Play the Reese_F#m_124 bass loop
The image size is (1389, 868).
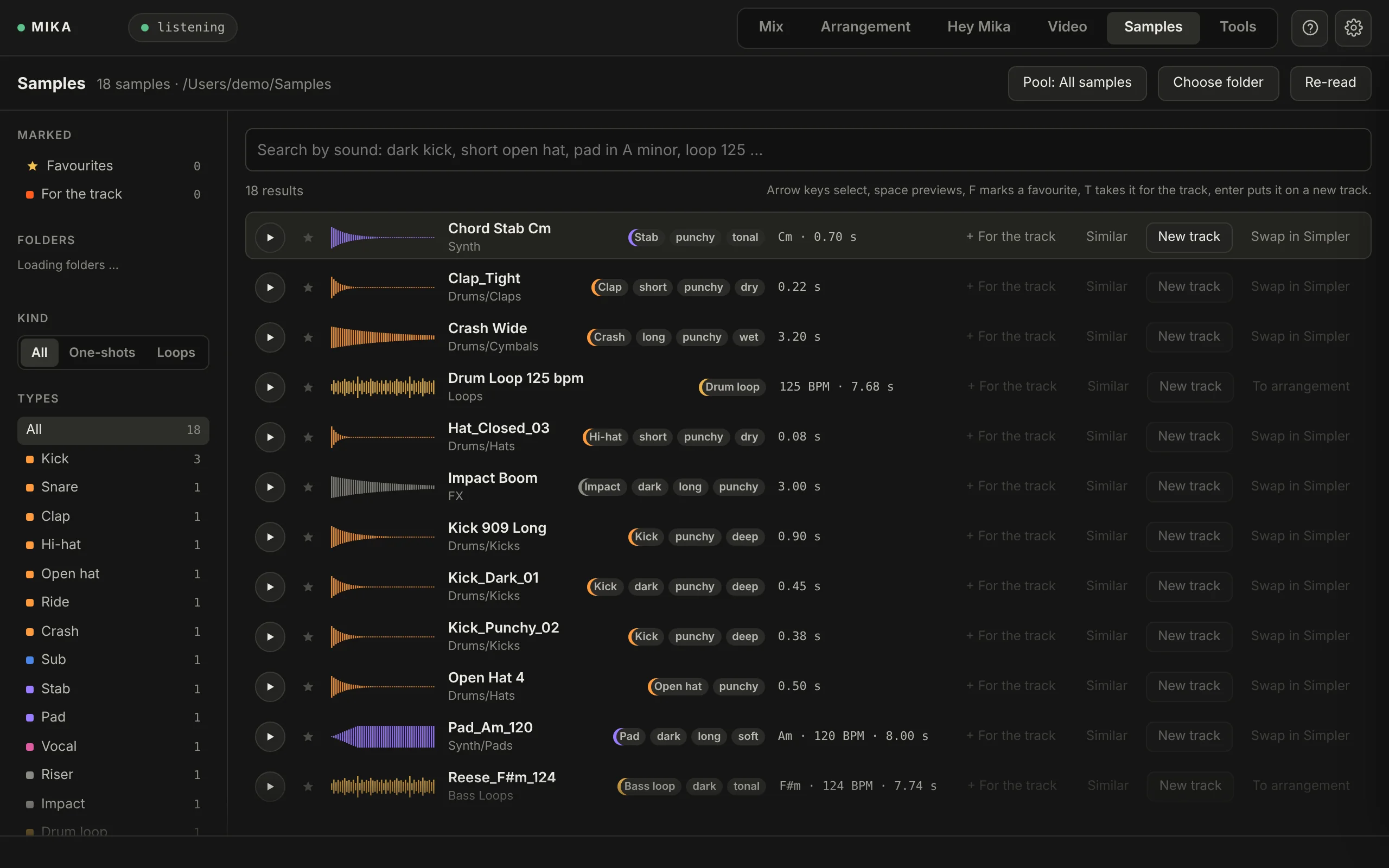270,787
